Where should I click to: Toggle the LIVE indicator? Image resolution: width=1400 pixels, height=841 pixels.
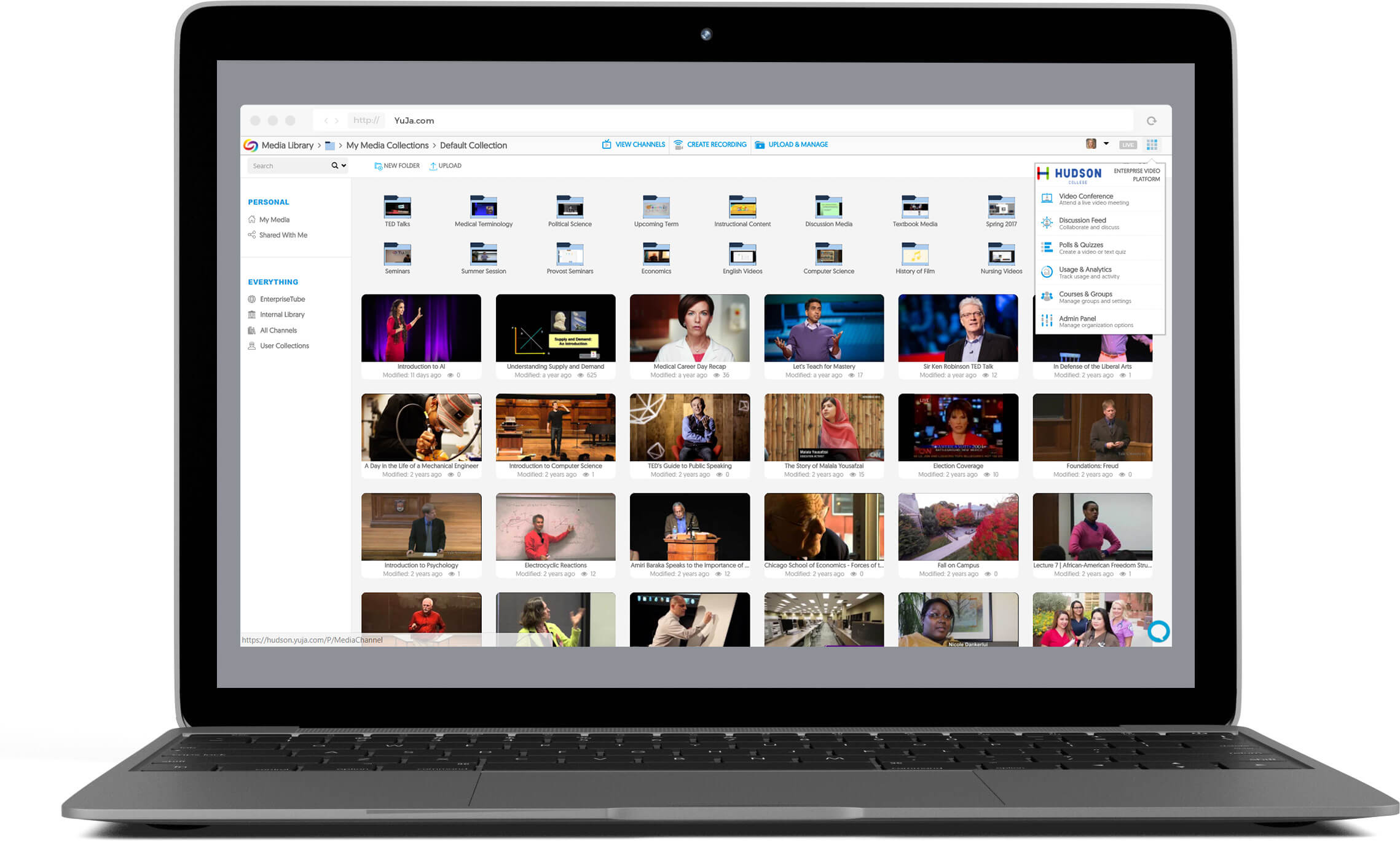(1128, 144)
